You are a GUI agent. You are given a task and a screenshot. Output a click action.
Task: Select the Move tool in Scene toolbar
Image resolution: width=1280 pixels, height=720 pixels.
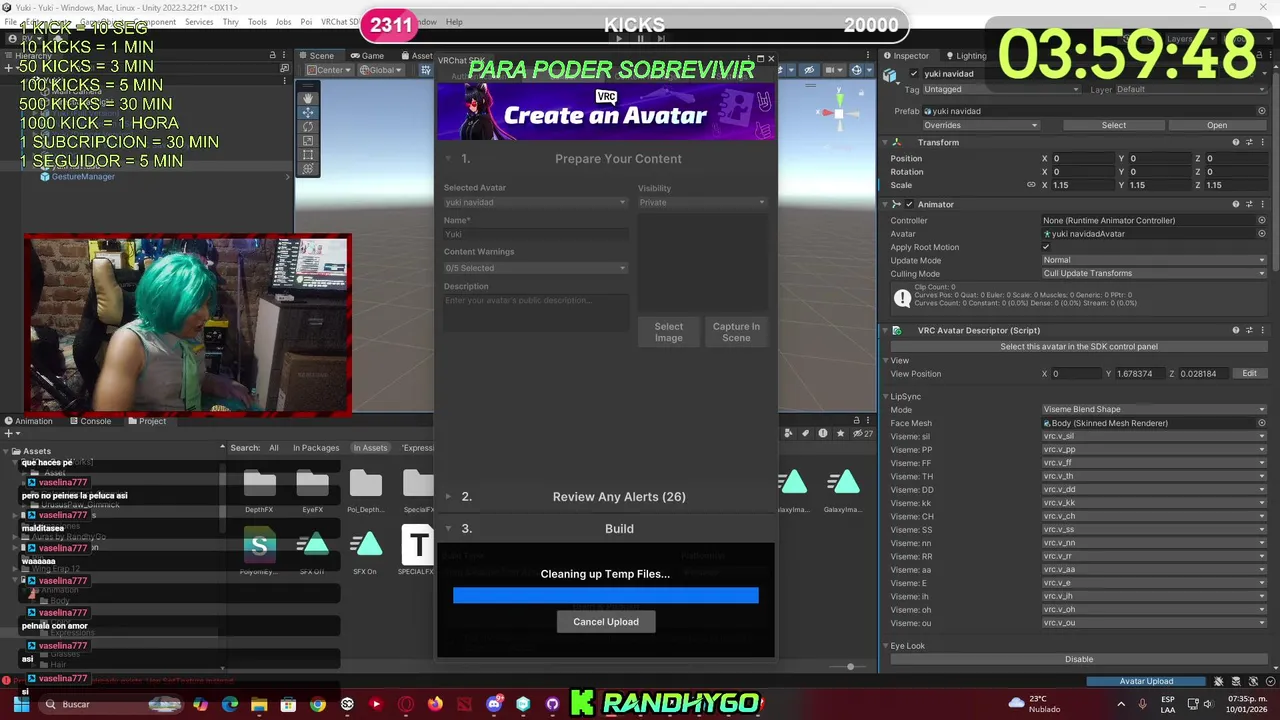(x=308, y=112)
